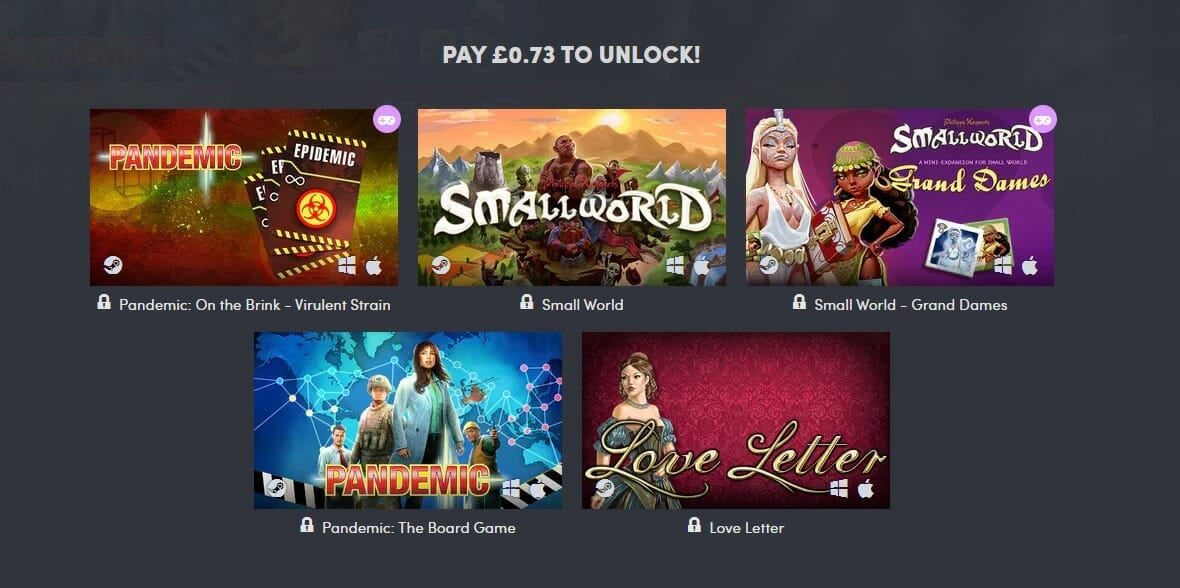Click the Windows icon on Small World Grand Dames tile
Screen dimensions: 1180x588
[x=1003, y=265]
